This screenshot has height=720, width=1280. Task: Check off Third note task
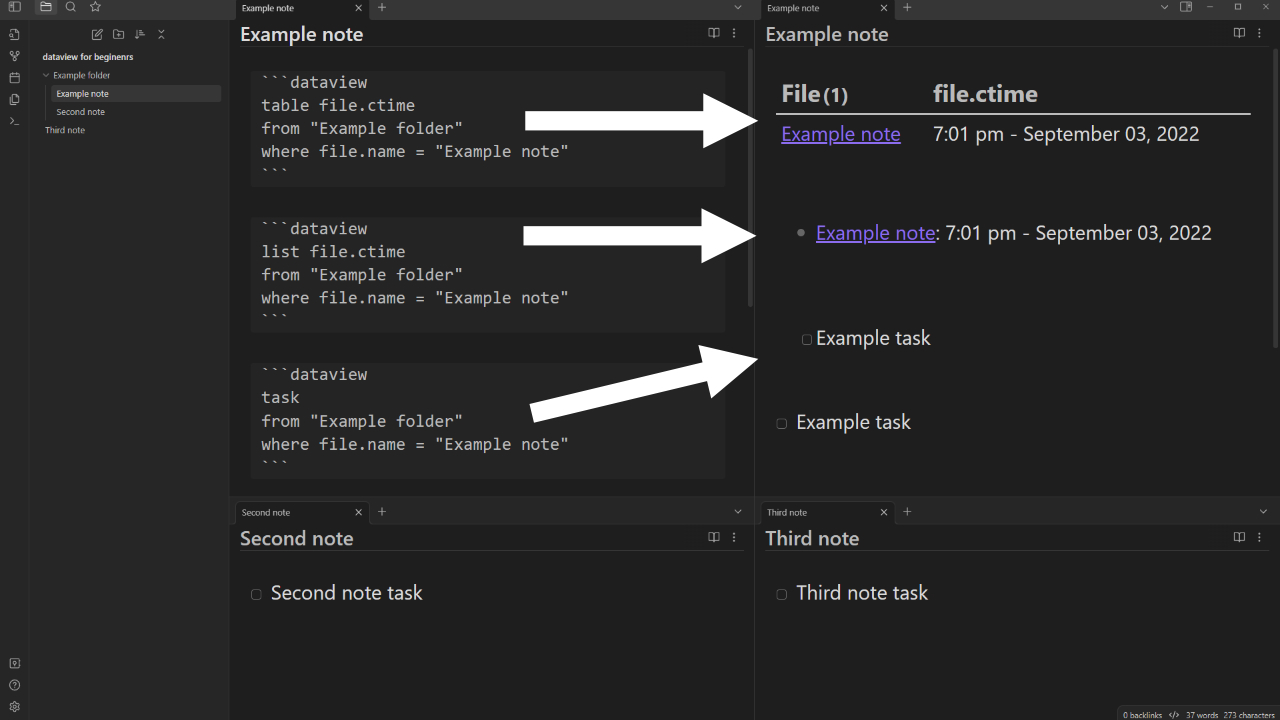[781, 594]
